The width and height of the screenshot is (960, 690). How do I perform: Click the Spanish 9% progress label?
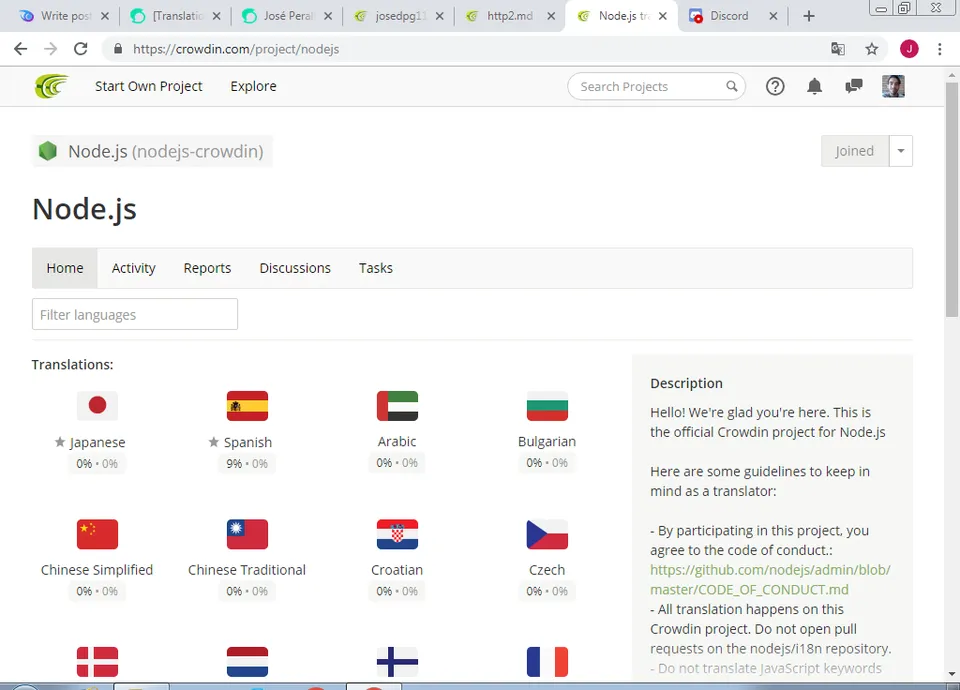(x=247, y=463)
